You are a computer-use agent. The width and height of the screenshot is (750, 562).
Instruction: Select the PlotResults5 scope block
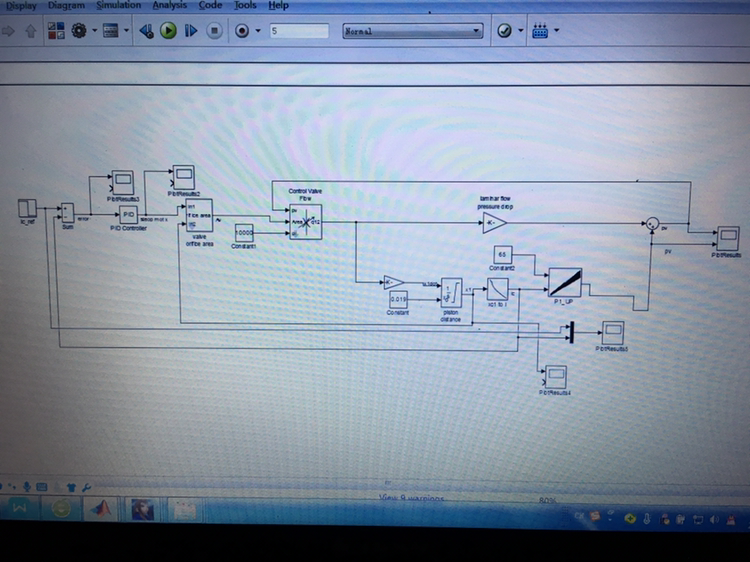pyautogui.click(x=613, y=332)
